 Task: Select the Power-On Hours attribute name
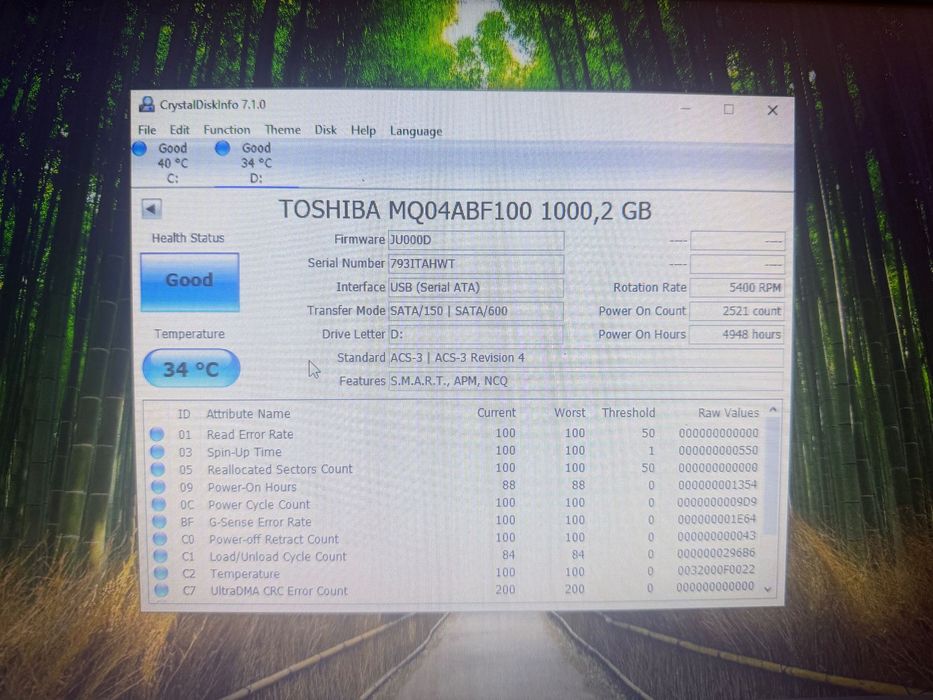[252, 487]
